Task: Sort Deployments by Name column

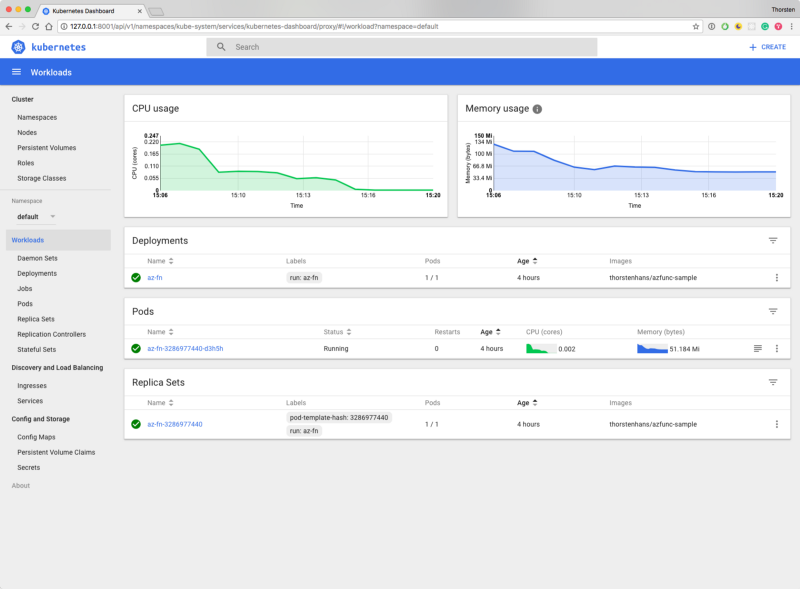Action: 158,261
